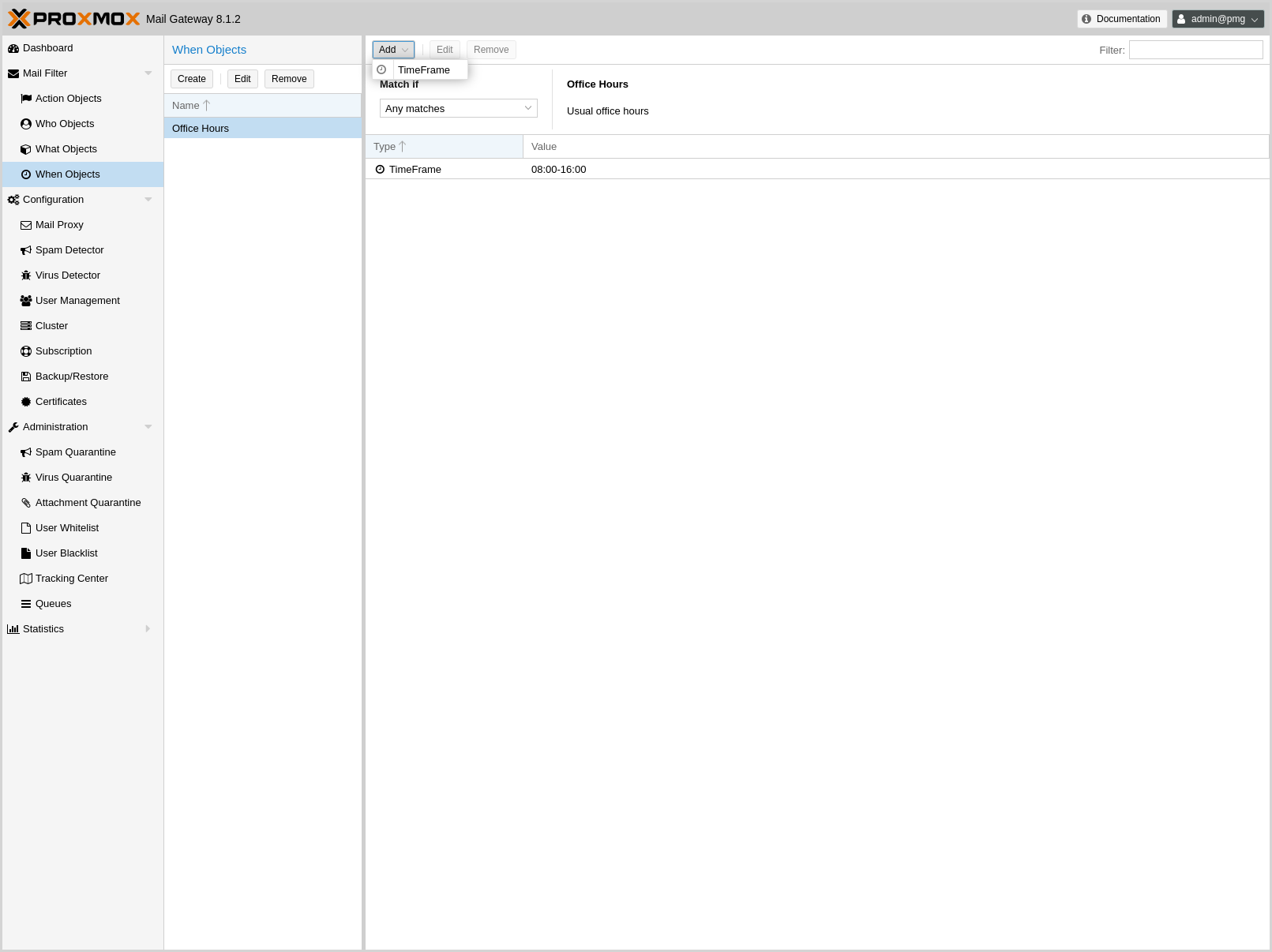The height and width of the screenshot is (952, 1272).
Task: Click the Filter input field
Action: [x=1195, y=50]
